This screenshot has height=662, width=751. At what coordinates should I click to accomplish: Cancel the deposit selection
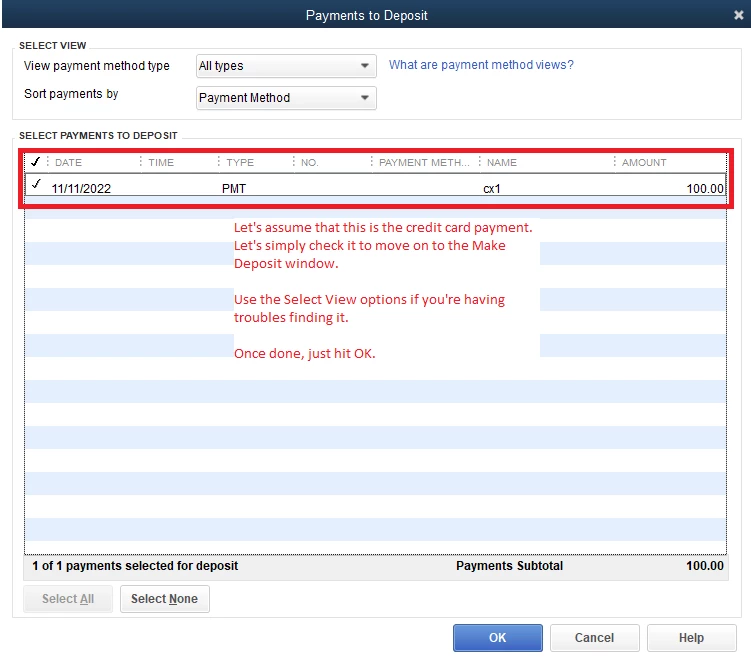(x=594, y=638)
